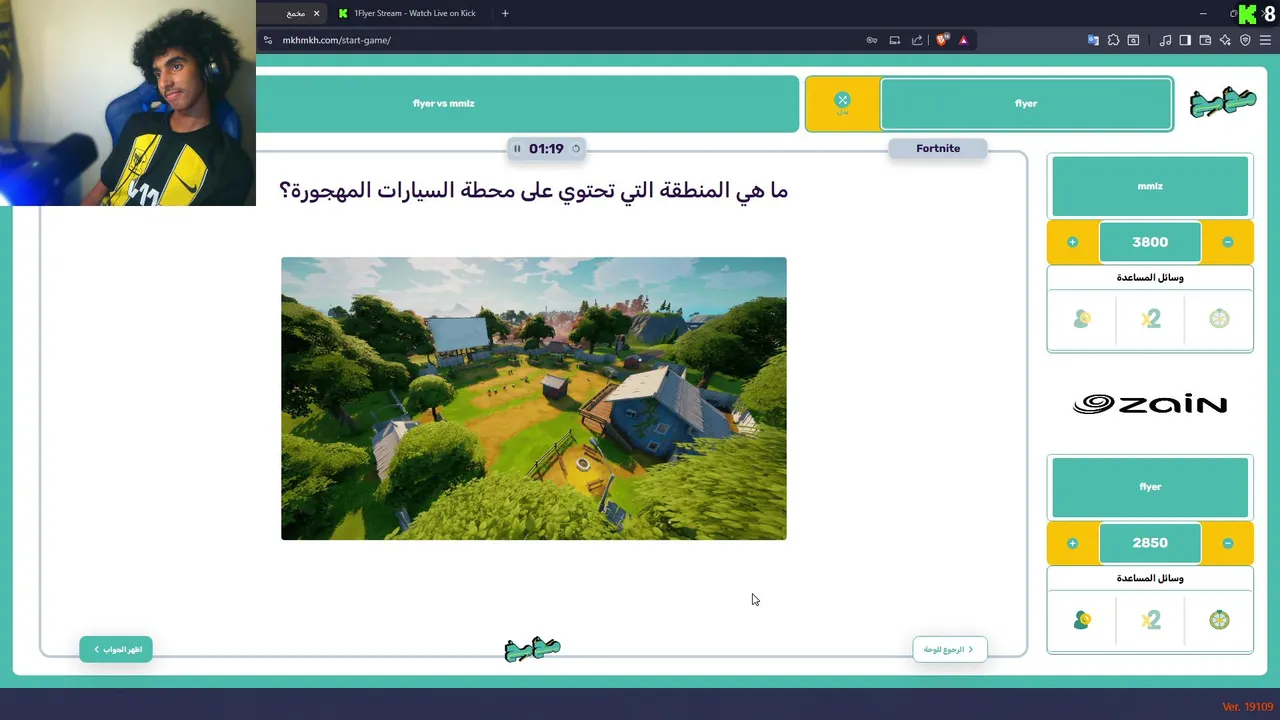The image size is (1280, 720).
Task: Reset the countdown timer with the circular arrow
Action: [x=576, y=148]
